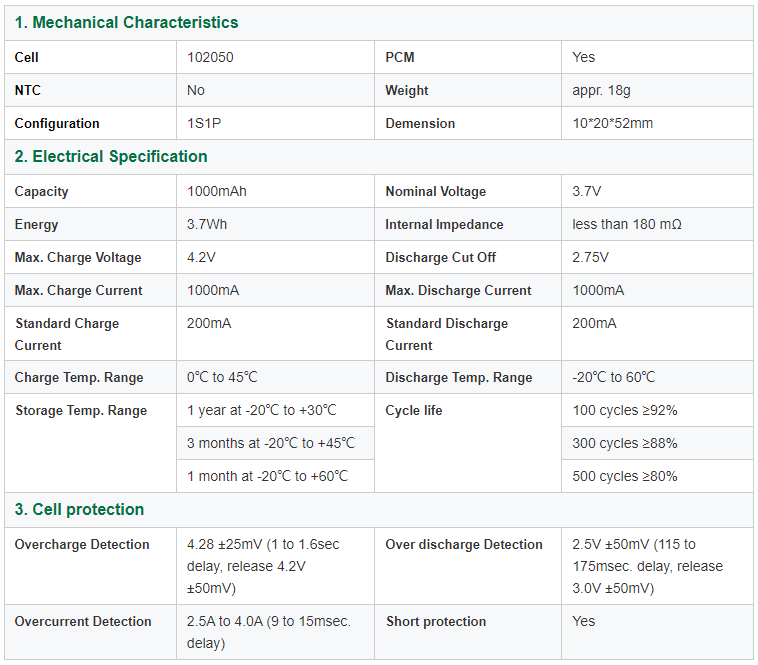Click the Nominal Voltage label
Image resolution: width=758 pixels, height=665 pixels.
click(435, 191)
